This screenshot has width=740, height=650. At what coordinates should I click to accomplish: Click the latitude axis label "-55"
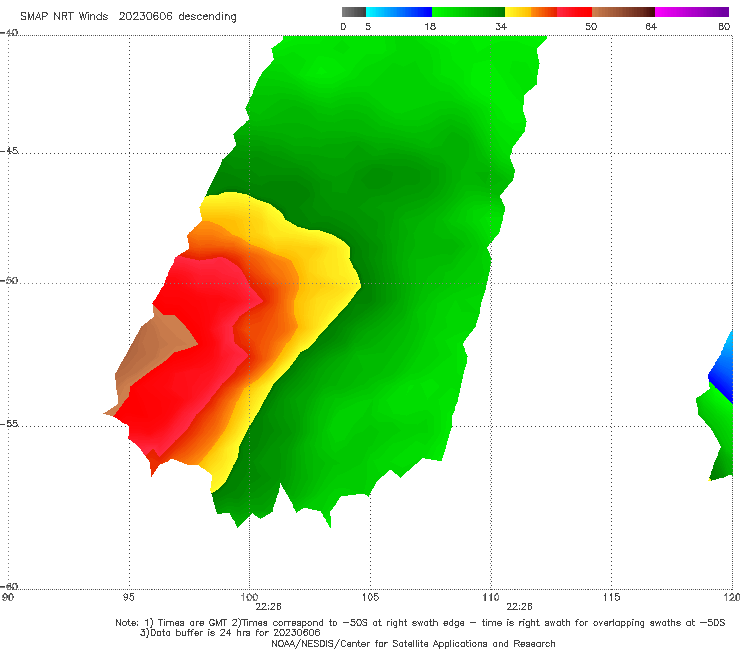tap(9, 424)
